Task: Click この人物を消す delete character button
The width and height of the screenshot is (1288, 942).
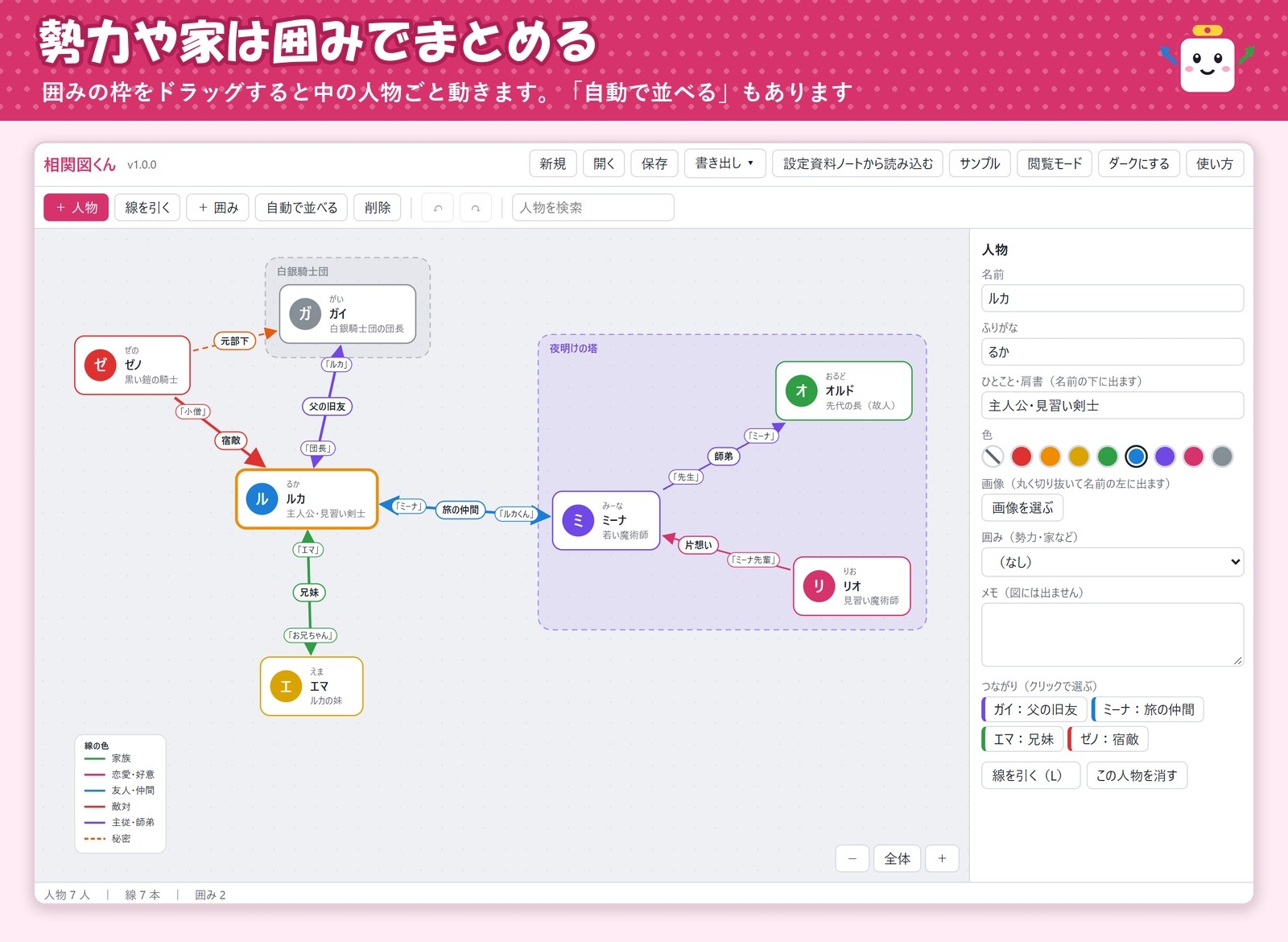Action: (x=1137, y=775)
